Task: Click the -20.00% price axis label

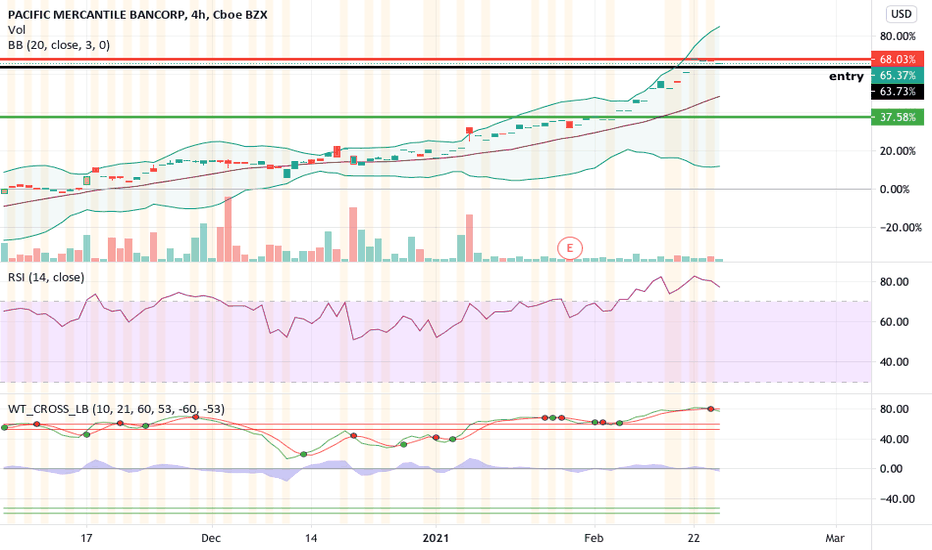Action: click(899, 227)
